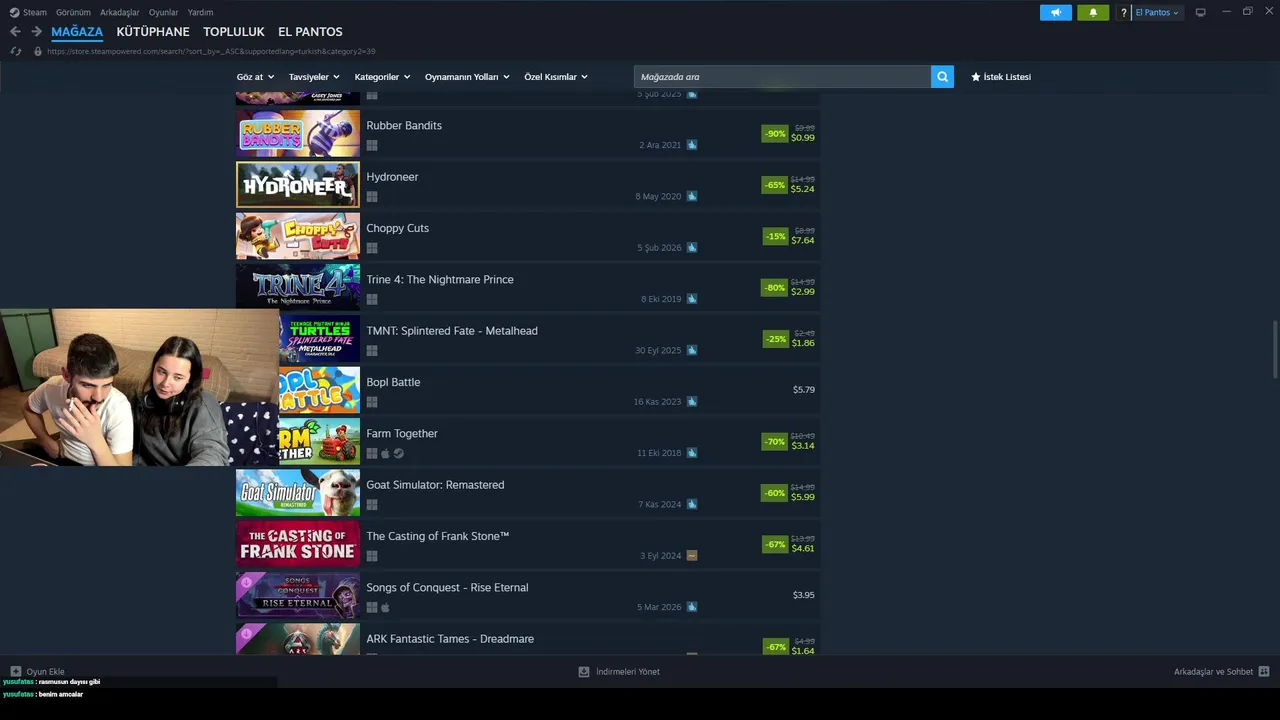The height and width of the screenshot is (720, 1280).
Task: Click the 7 Kas 2024 release date
Action: pos(660,505)
